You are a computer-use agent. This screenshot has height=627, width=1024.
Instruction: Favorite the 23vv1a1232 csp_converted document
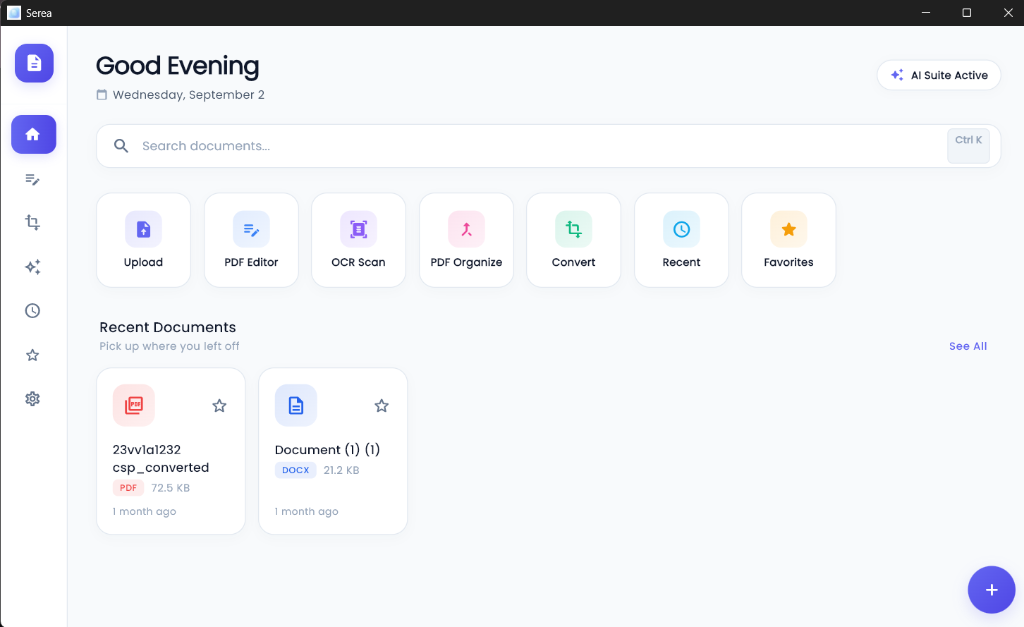[x=219, y=406]
